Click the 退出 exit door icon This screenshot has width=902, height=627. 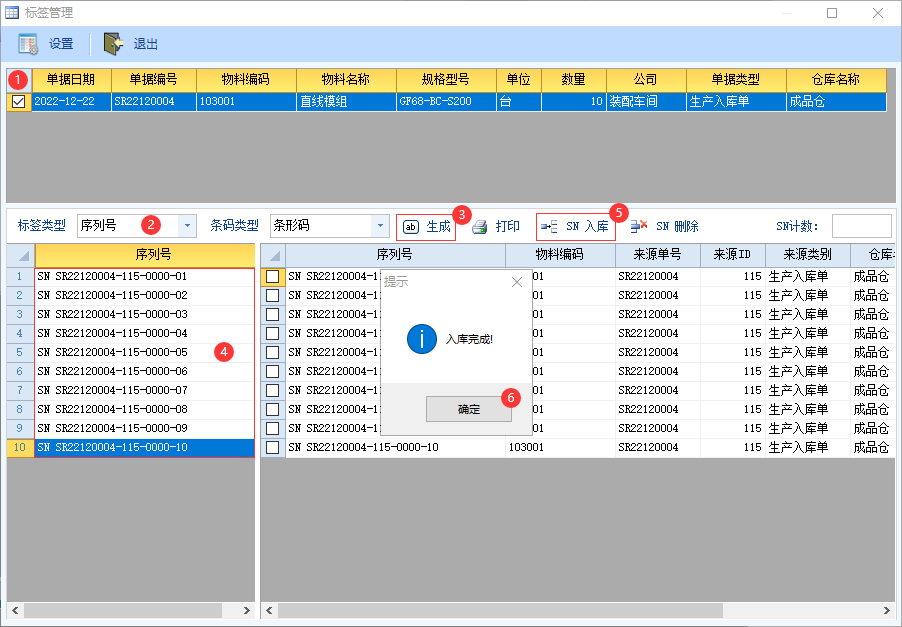[x=114, y=44]
